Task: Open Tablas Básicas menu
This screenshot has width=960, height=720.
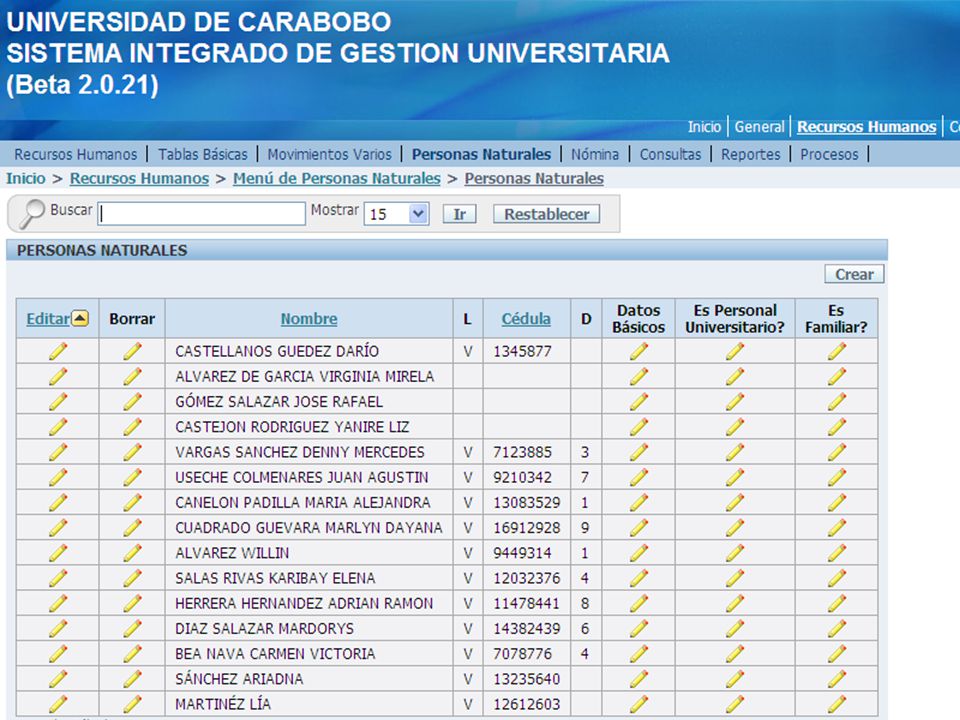Action: pos(203,154)
